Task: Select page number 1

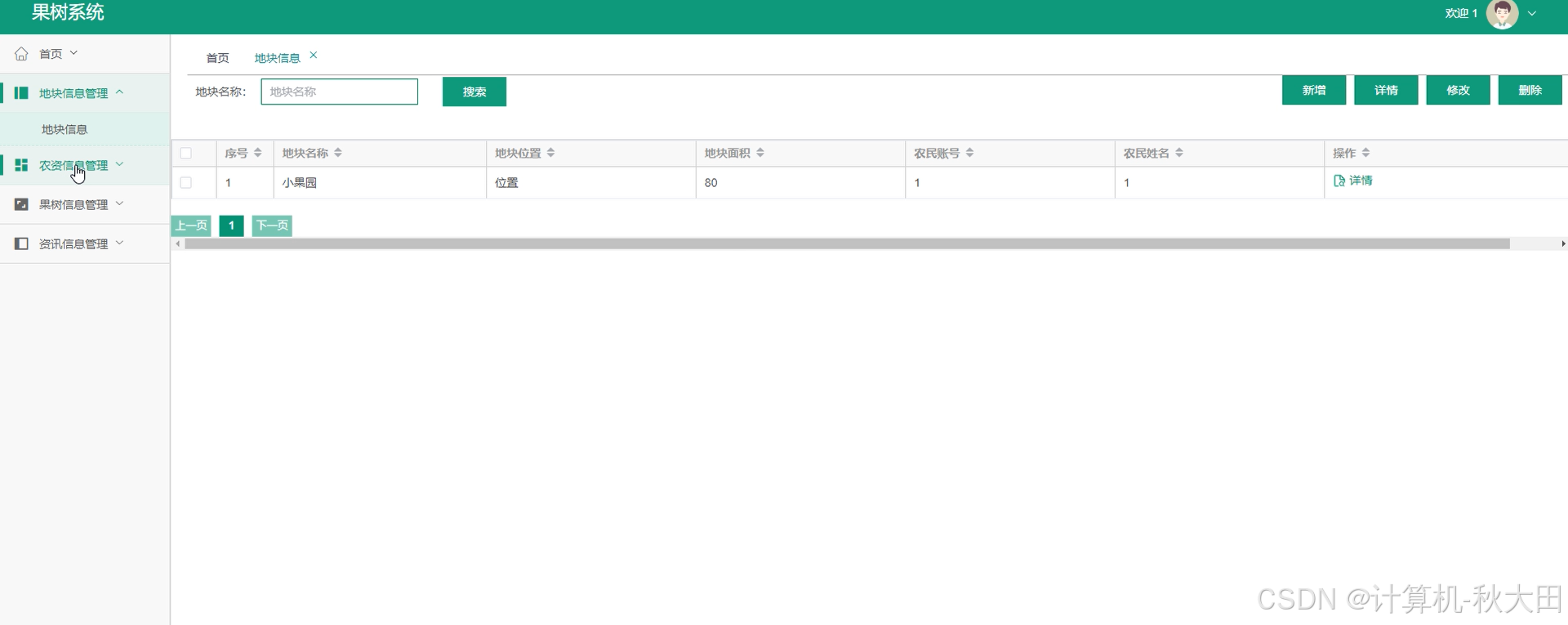Action: [232, 225]
